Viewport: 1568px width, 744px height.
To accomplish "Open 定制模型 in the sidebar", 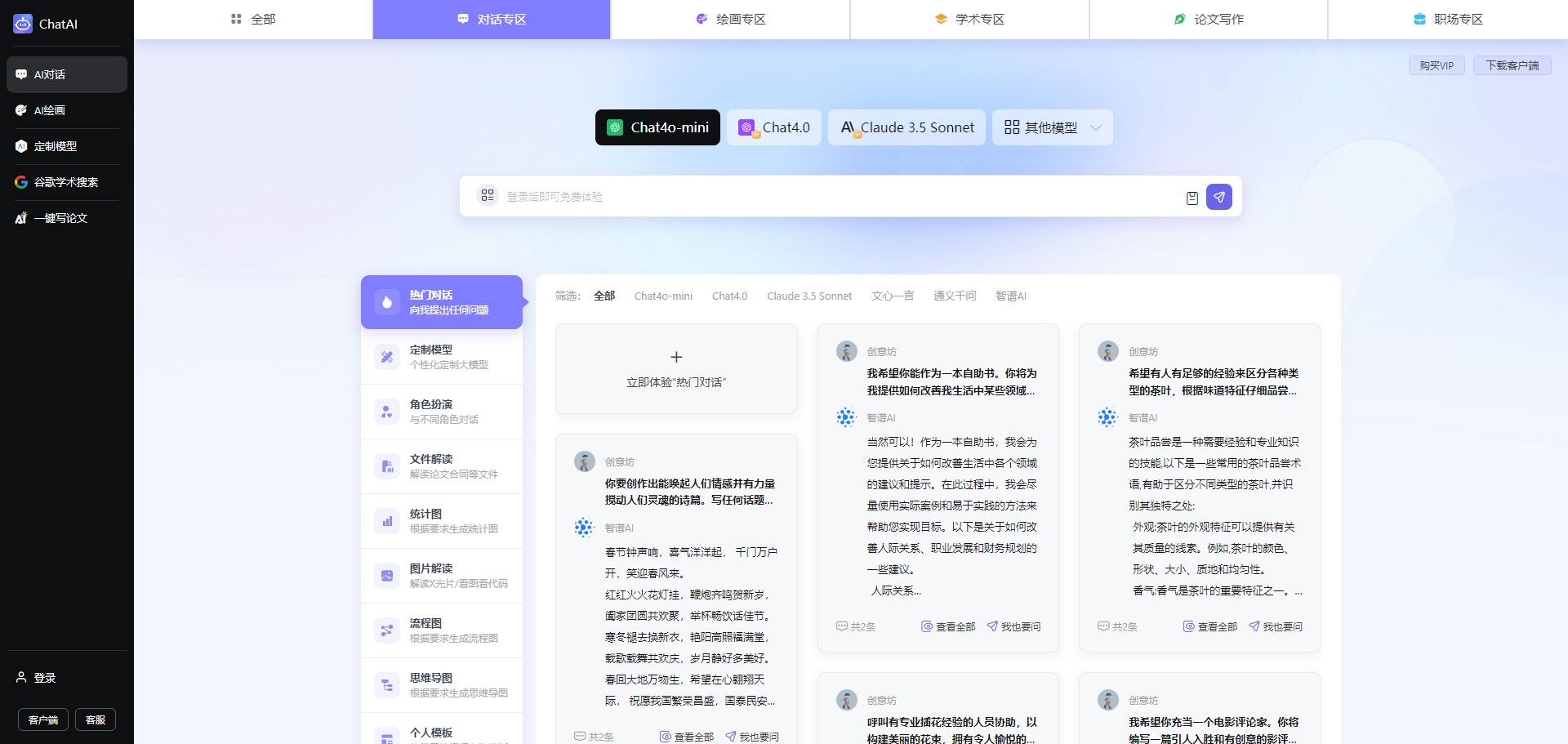I will pyautogui.click(x=67, y=146).
